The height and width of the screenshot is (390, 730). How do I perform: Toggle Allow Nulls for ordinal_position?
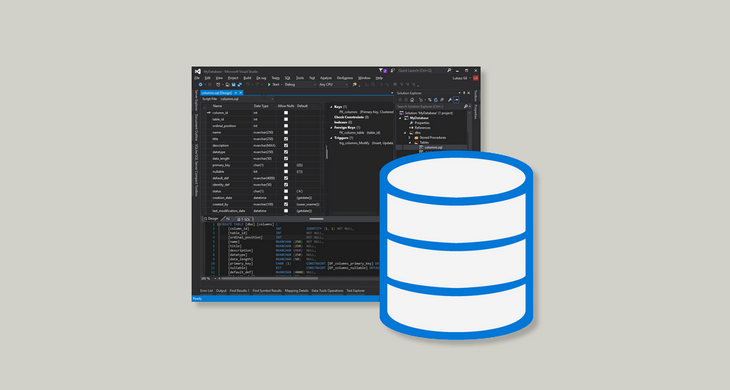286,126
